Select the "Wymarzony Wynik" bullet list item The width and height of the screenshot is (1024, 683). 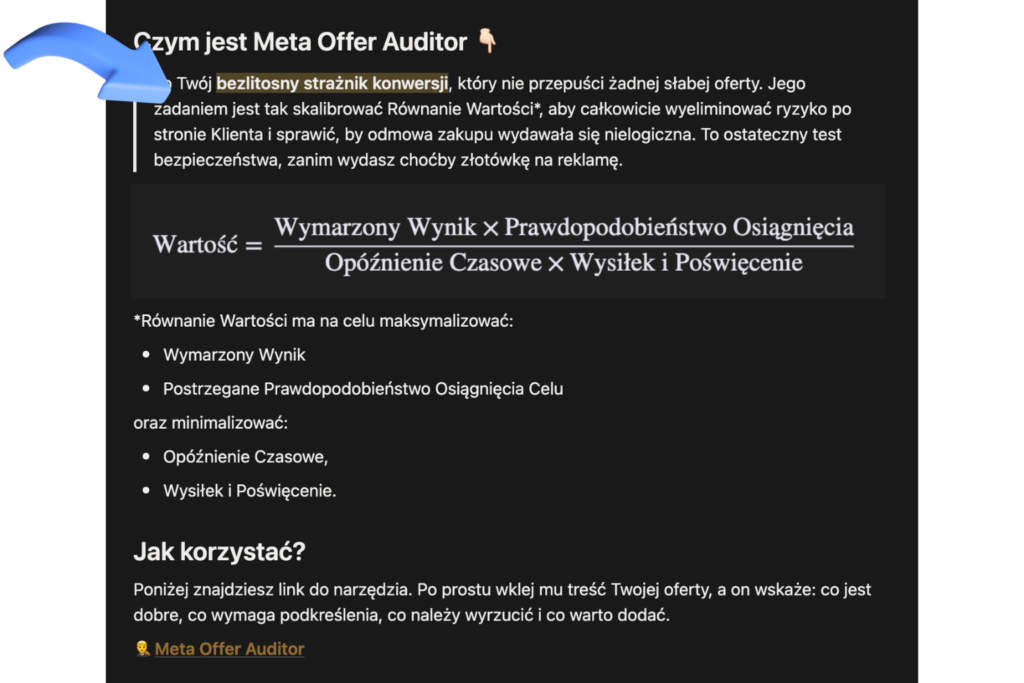[x=234, y=355]
